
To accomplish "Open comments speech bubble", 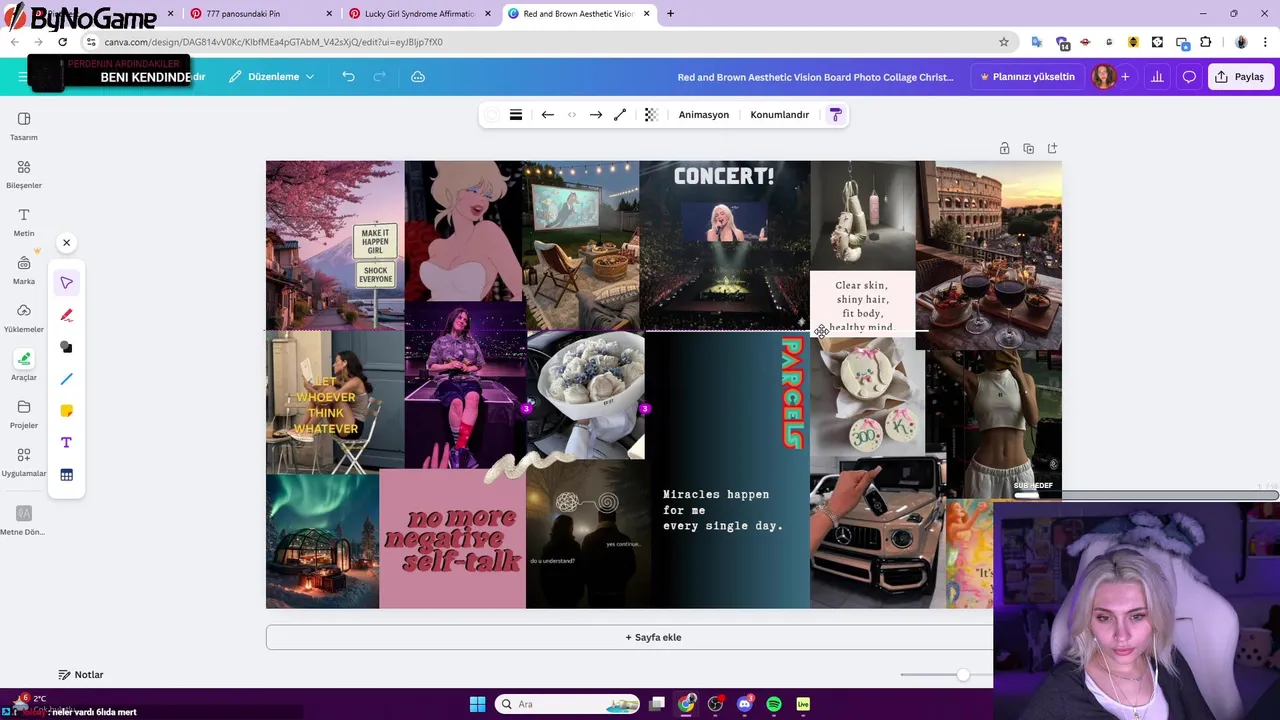I will coord(1189,77).
